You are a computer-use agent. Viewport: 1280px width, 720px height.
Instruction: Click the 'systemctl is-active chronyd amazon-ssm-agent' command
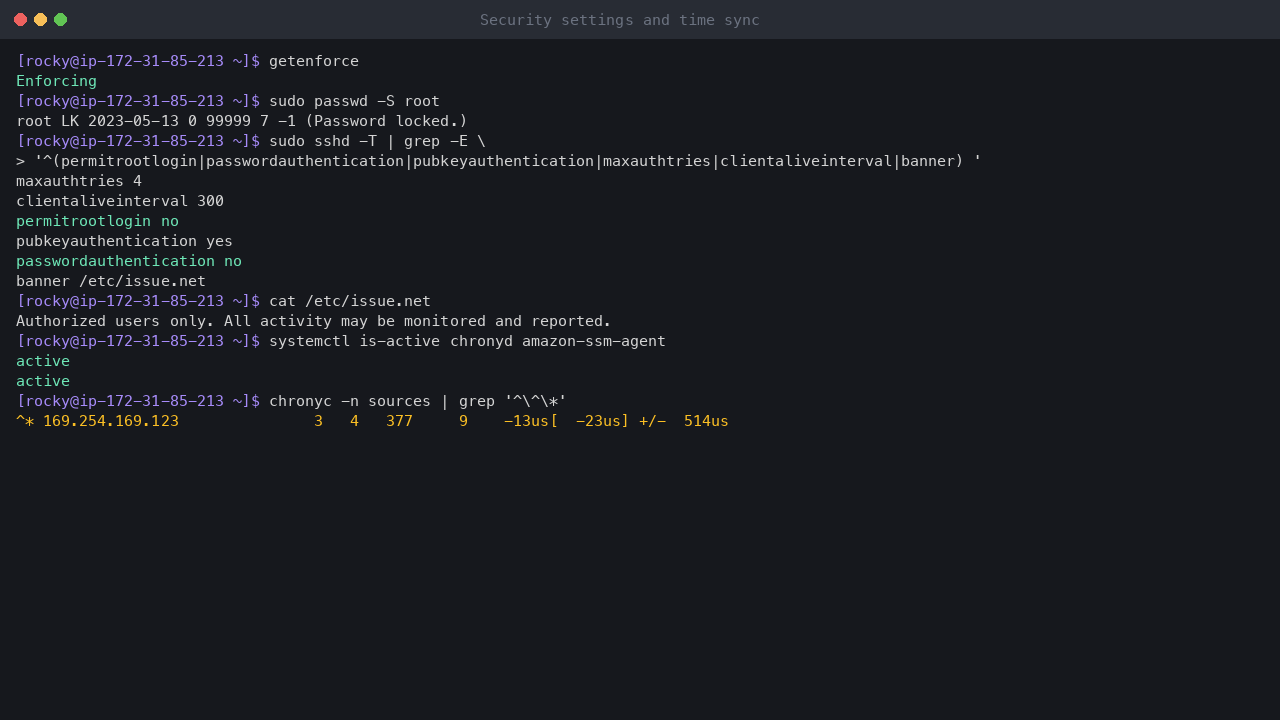coord(467,341)
